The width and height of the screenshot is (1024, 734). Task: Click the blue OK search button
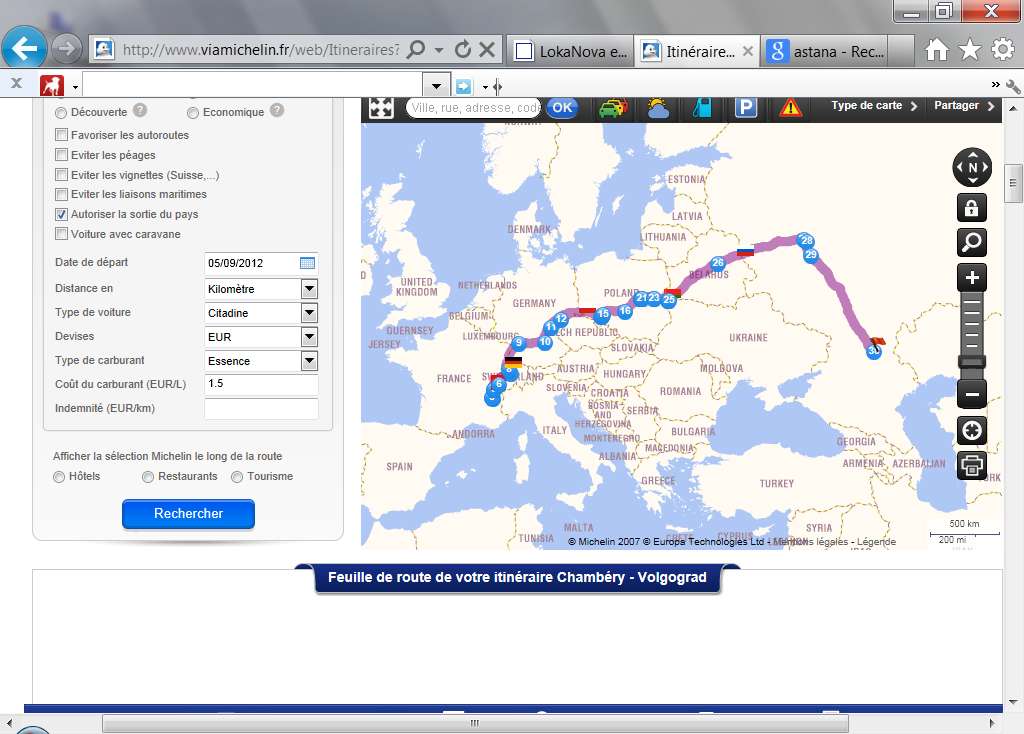(562, 108)
